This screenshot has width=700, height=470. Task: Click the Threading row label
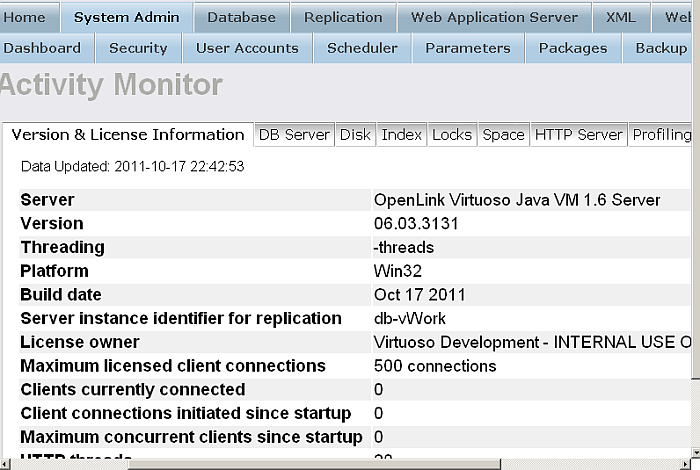[62, 247]
